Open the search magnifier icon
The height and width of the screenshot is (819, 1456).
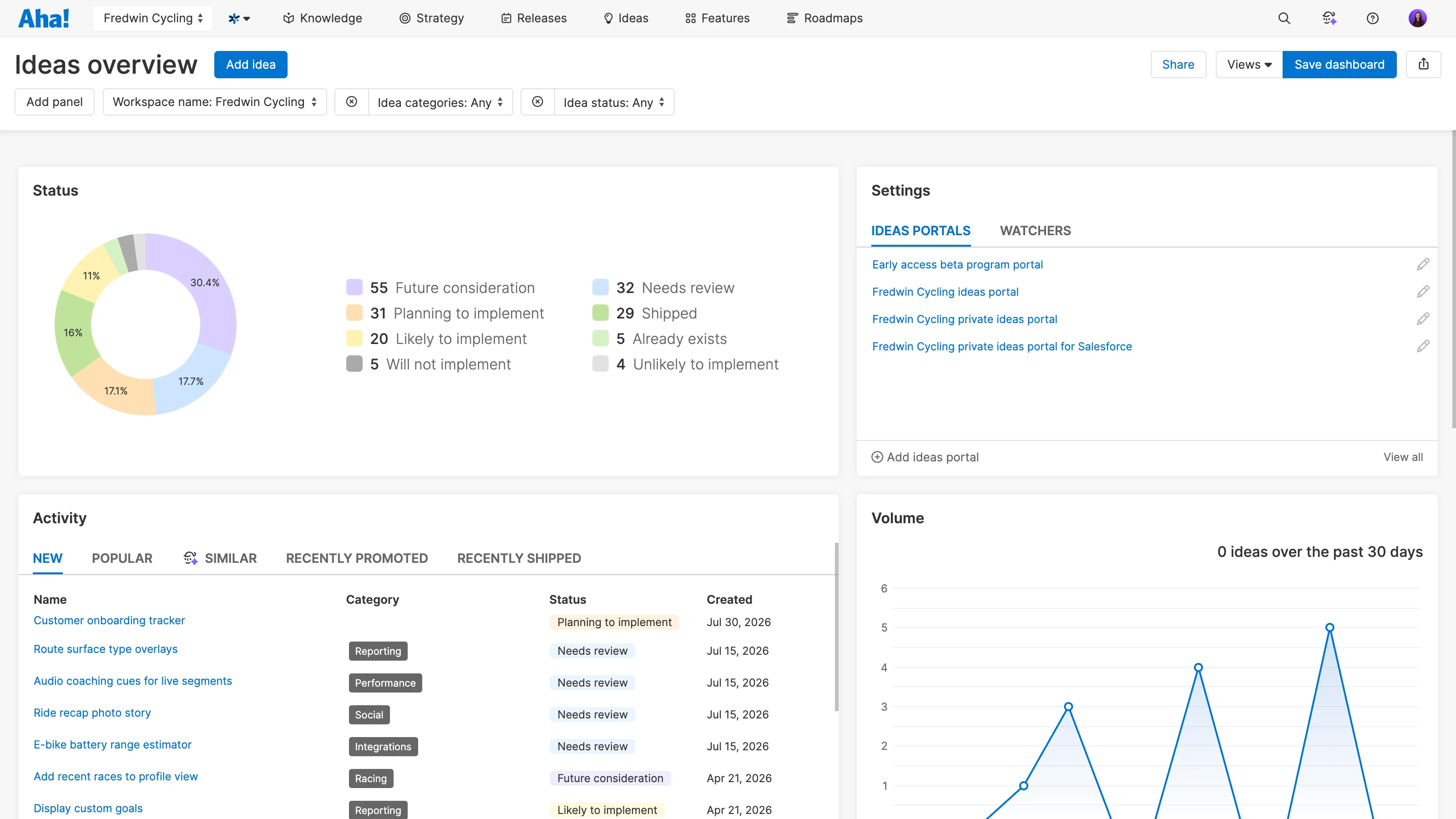1284,18
